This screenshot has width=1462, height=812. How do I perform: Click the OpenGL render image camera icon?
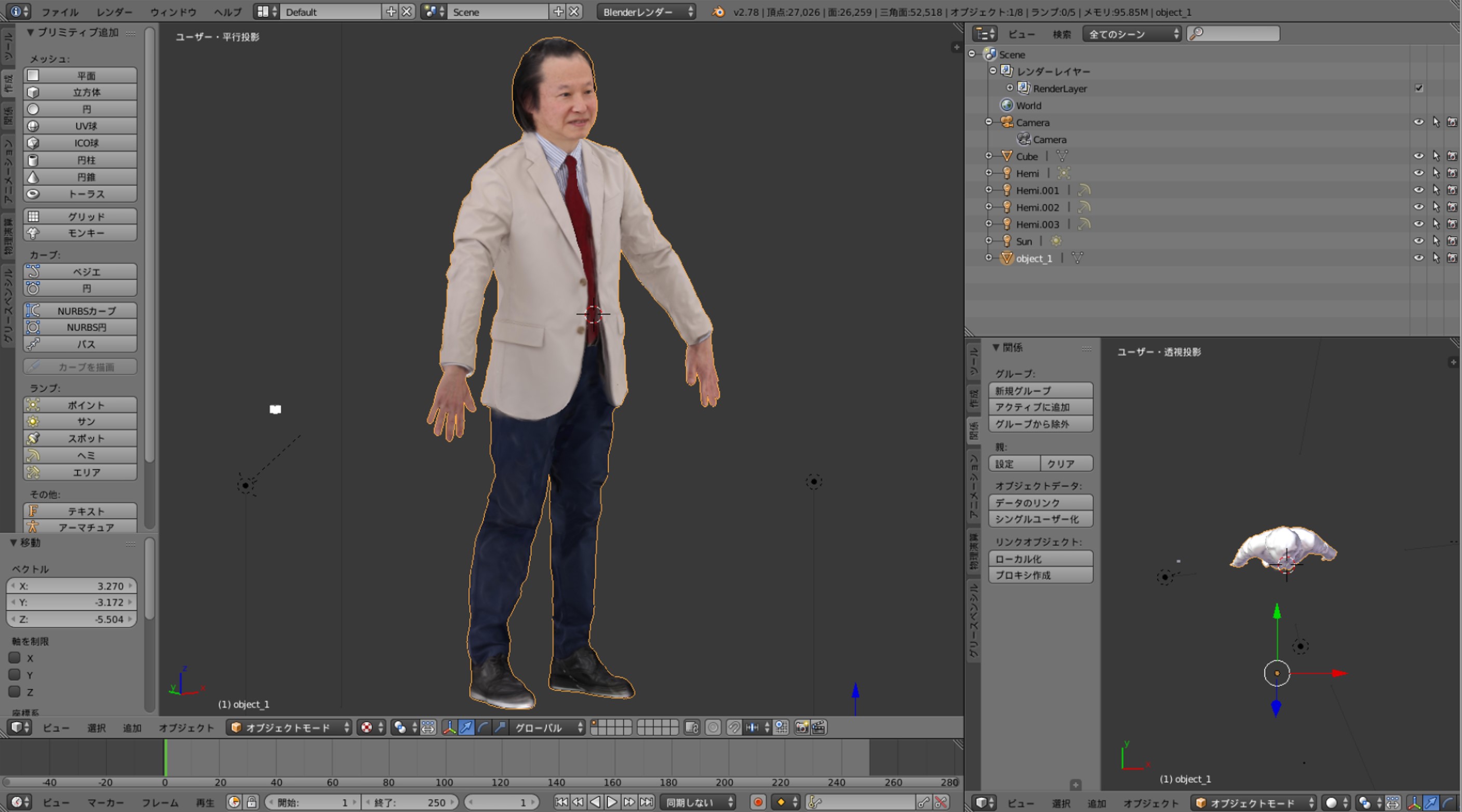click(x=801, y=727)
